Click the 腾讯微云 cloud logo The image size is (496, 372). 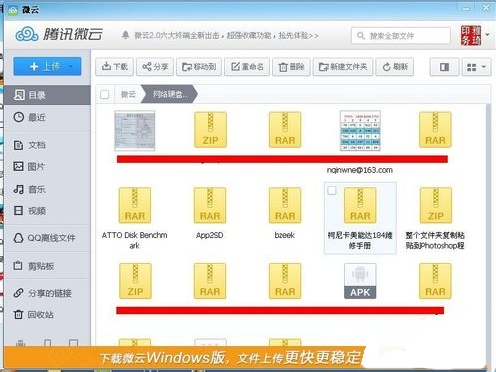(x=59, y=34)
